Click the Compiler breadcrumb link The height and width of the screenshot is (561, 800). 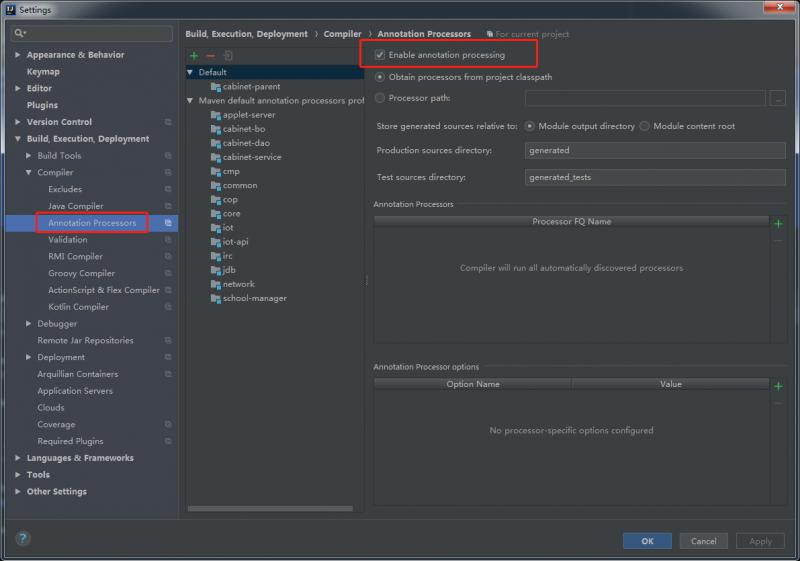pos(342,34)
